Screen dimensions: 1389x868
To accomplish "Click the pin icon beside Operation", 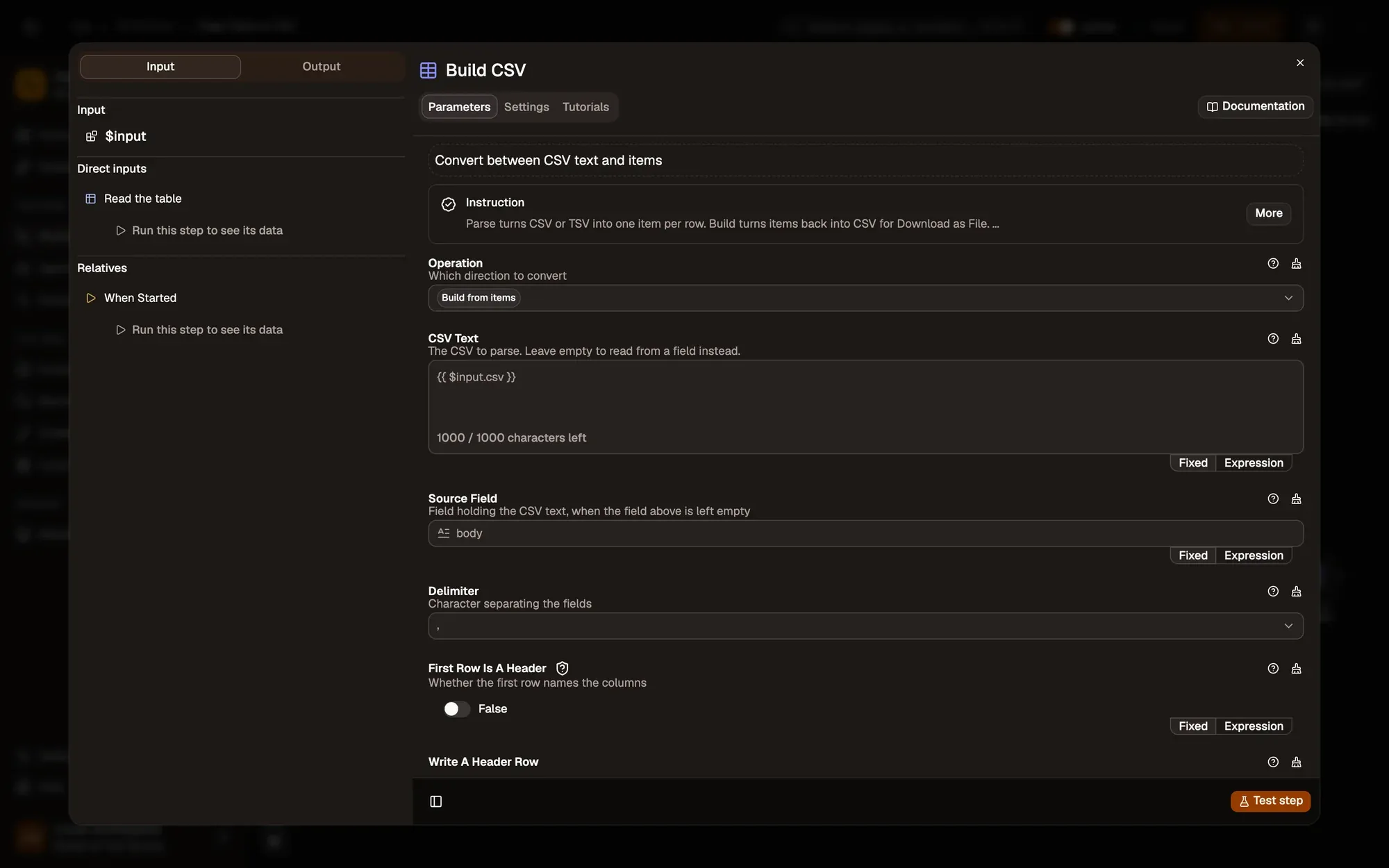I will (1296, 263).
